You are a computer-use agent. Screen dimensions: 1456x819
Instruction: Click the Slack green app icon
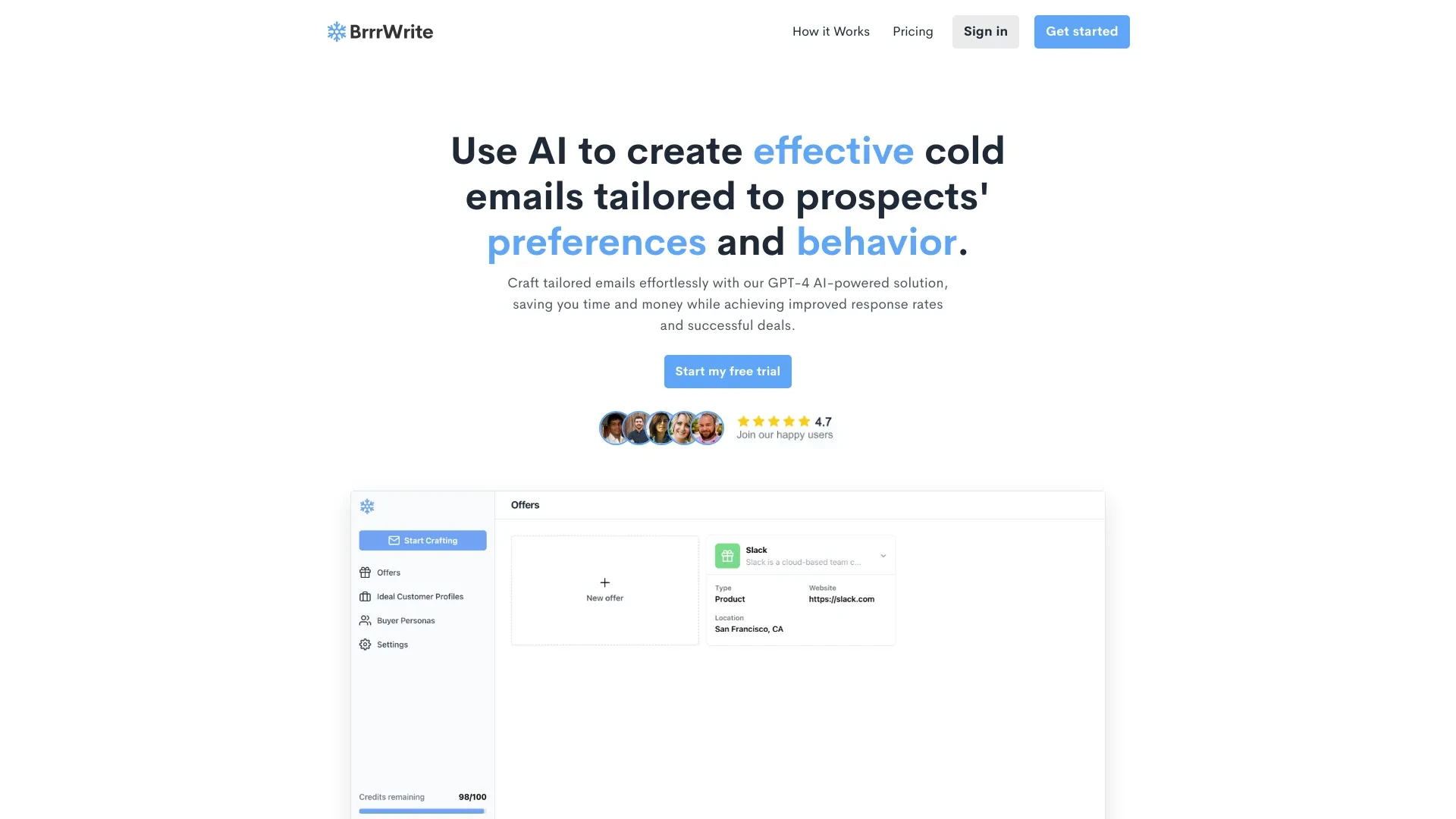point(727,555)
